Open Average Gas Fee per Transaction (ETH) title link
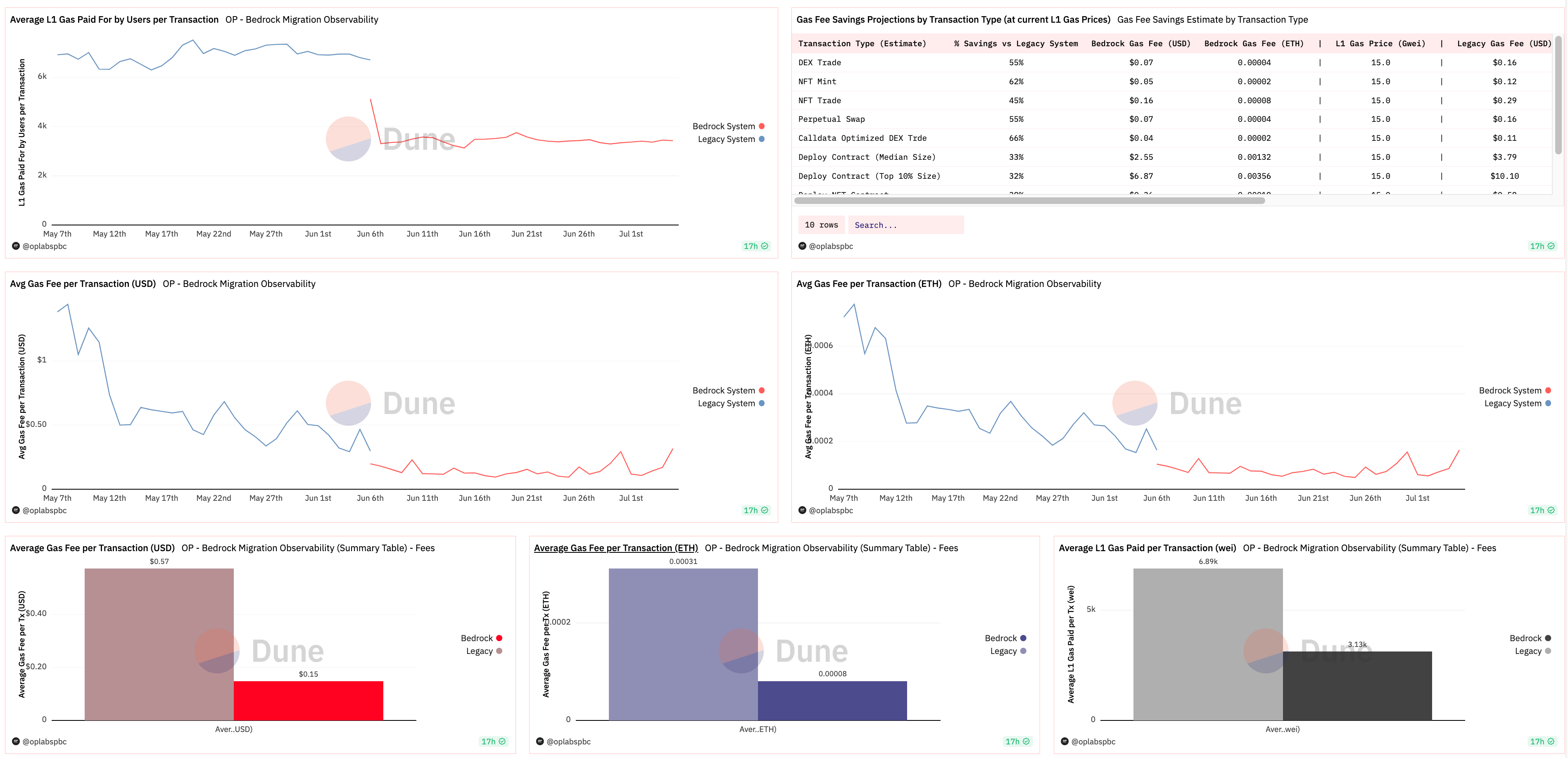 coord(615,547)
